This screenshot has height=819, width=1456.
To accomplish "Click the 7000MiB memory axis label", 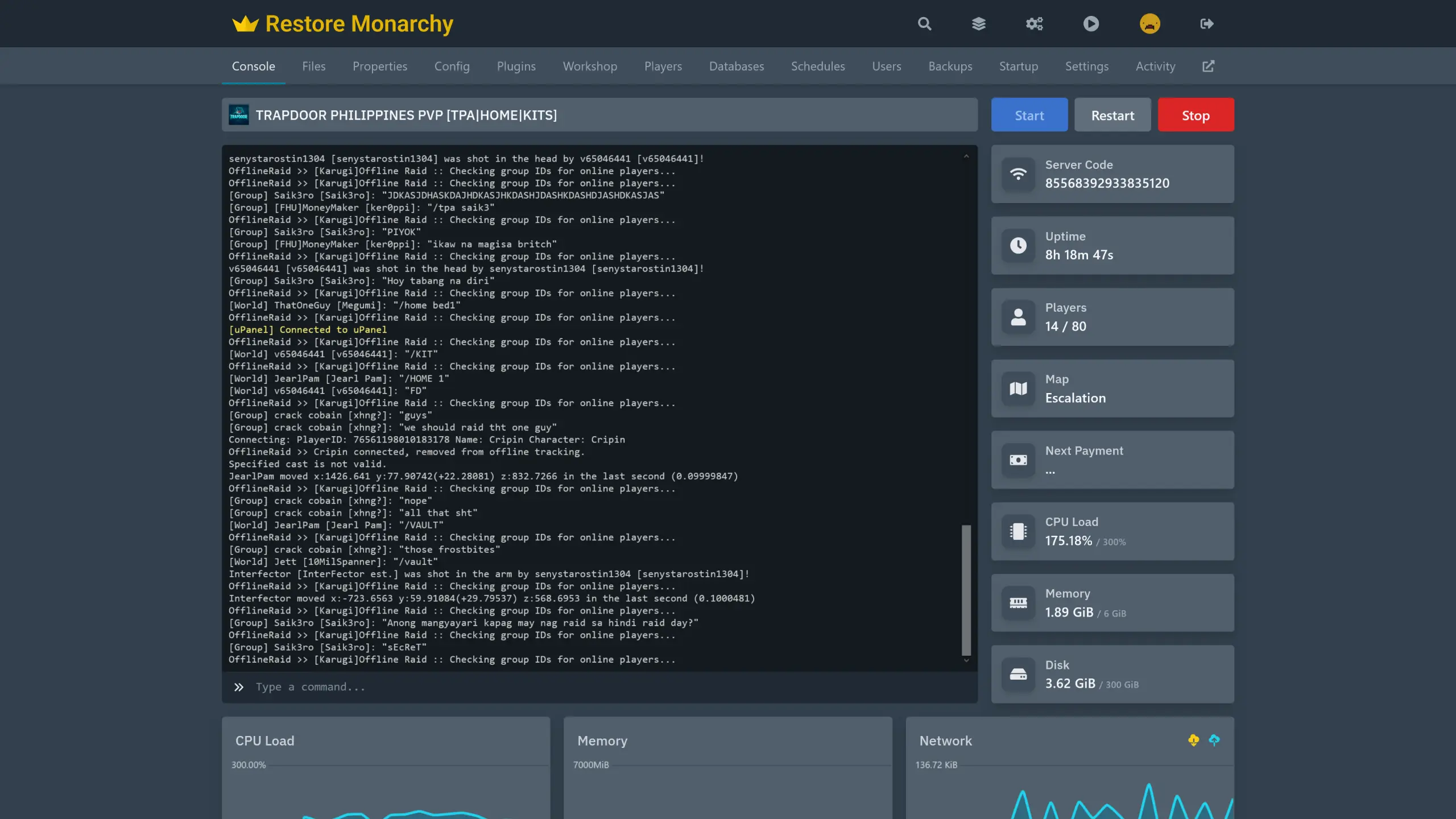I will pyautogui.click(x=590, y=765).
